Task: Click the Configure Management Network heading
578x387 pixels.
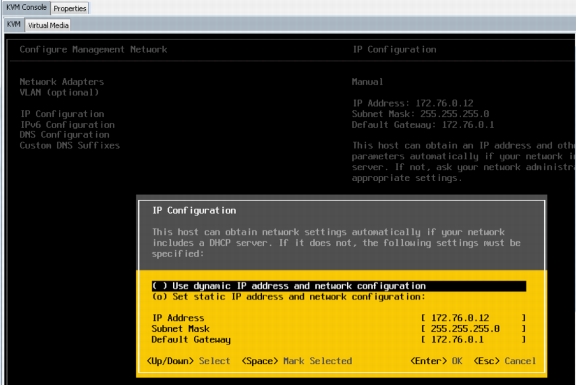Action: (x=93, y=49)
